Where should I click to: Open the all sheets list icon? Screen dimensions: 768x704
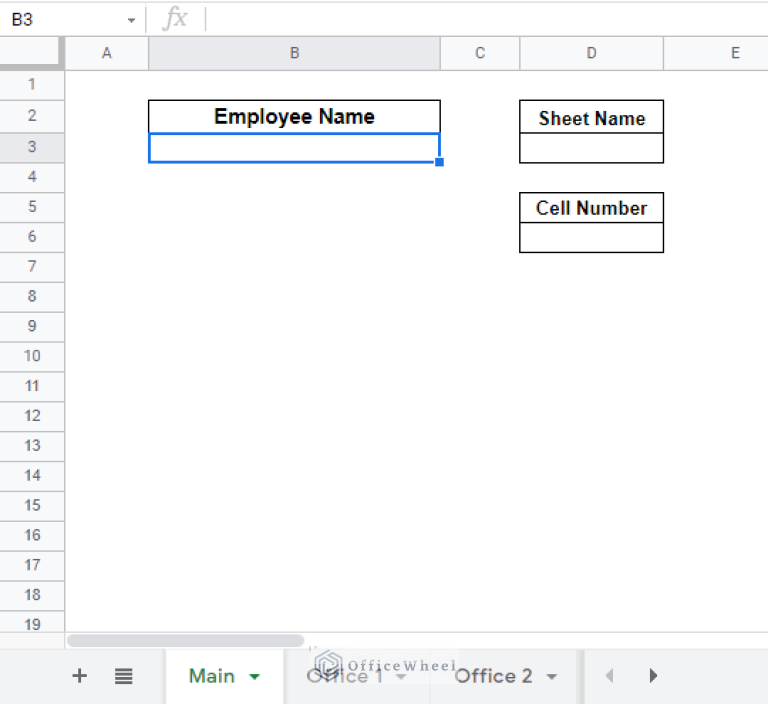pyautogui.click(x=123, y=676)
